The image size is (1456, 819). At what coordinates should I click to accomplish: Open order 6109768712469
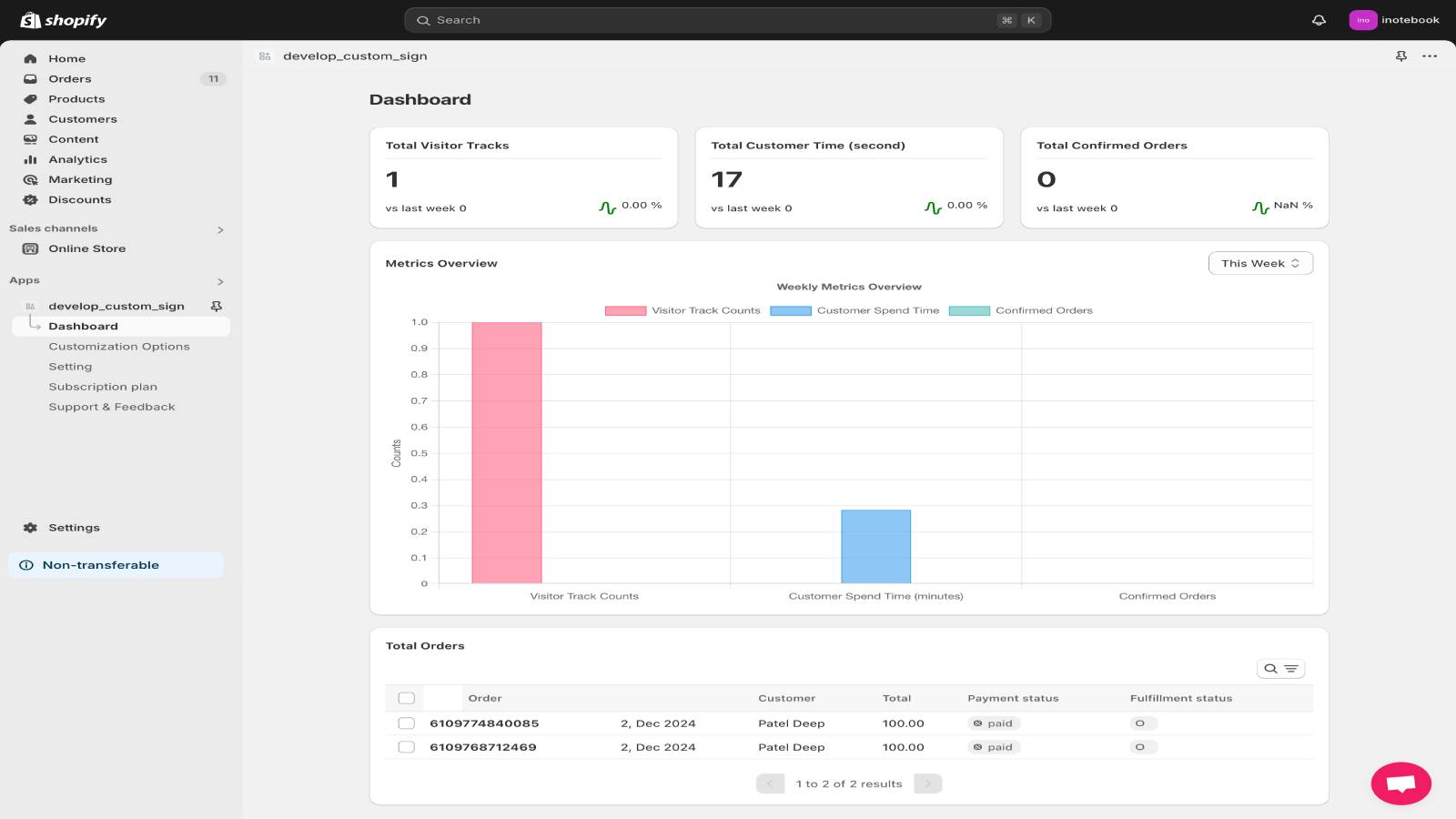pos(482,746)
